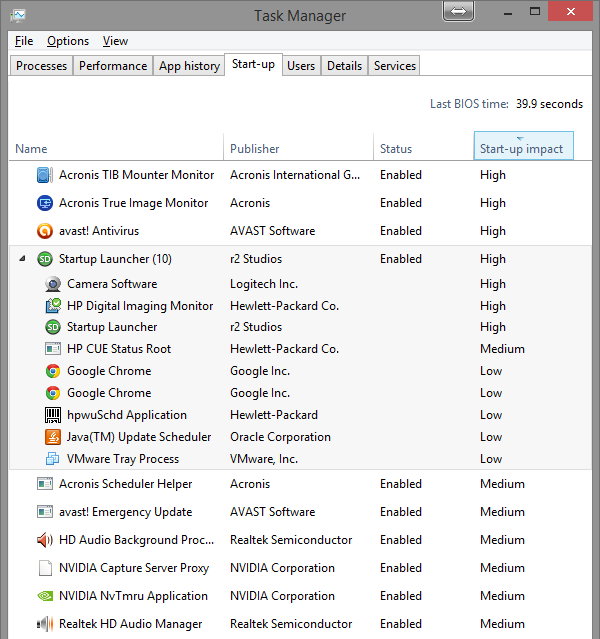The width and height of the screenshot is (600, 639).
Task: Select the Start-up tab
Action: pyautogui.click(x=253, y=64)
